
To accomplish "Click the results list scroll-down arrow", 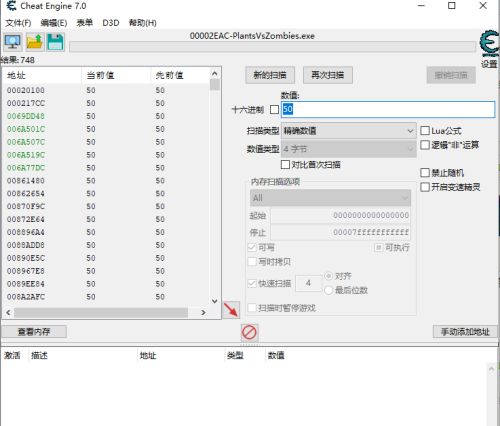I will (x=215, y=301).
